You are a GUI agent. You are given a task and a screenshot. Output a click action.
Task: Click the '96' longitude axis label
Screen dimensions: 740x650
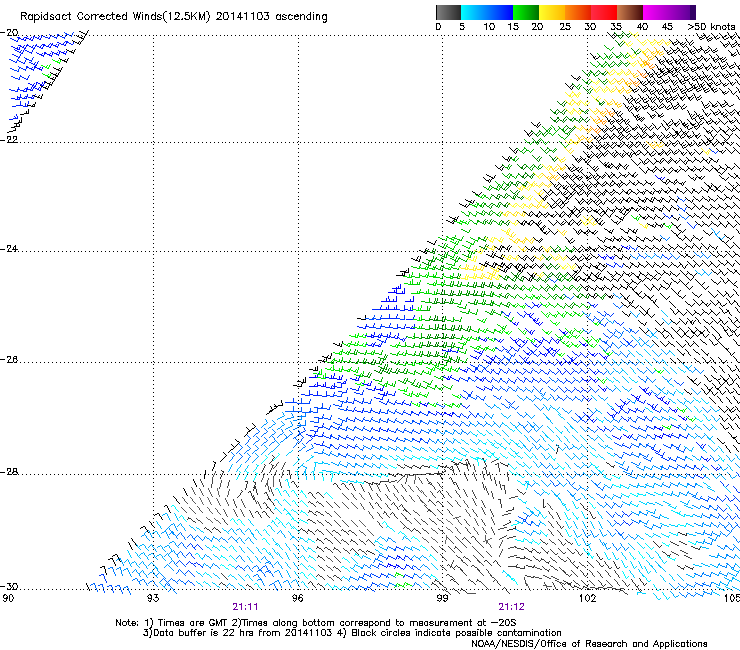click(x=298, y=598)
